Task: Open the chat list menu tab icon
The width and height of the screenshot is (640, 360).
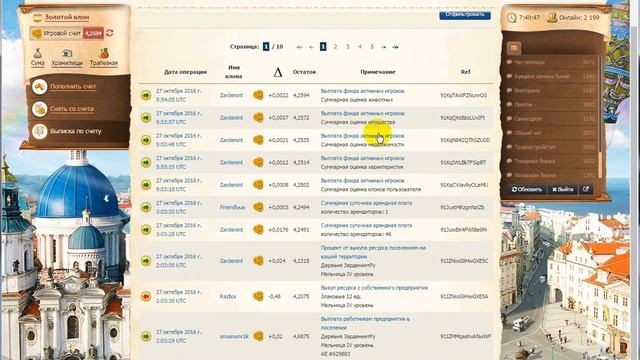Action: pos(514,48)
